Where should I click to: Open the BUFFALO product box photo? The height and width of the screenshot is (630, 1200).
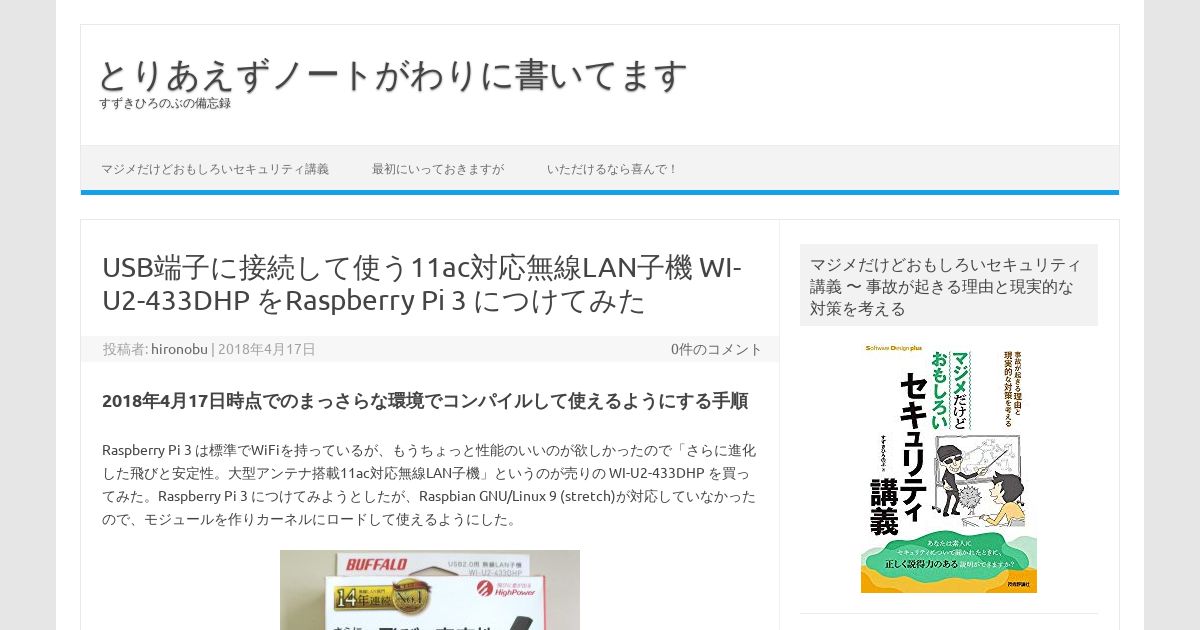coord(430,590)
